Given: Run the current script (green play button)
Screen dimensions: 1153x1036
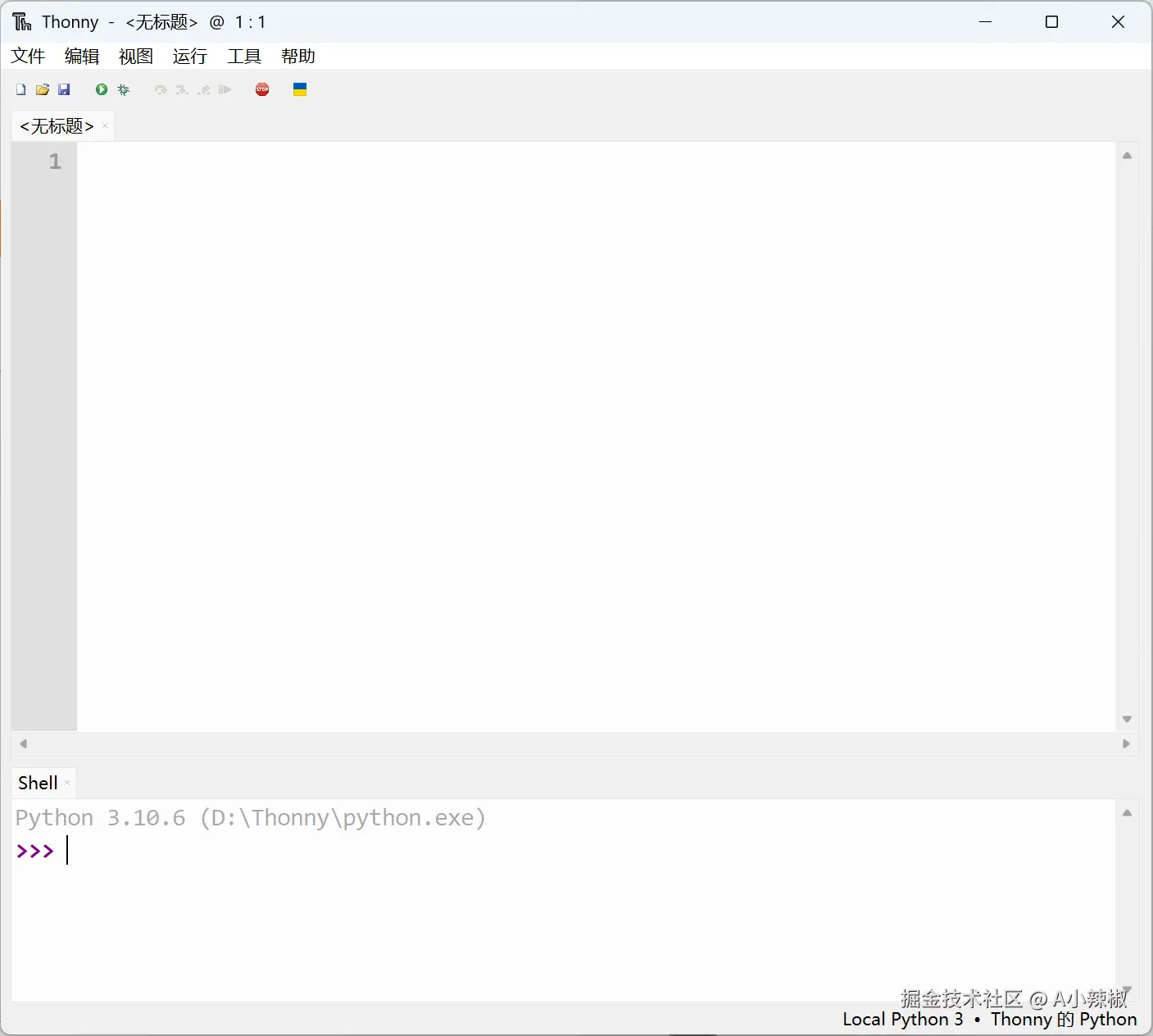Looking at the screenshot, I should point(102,89).
